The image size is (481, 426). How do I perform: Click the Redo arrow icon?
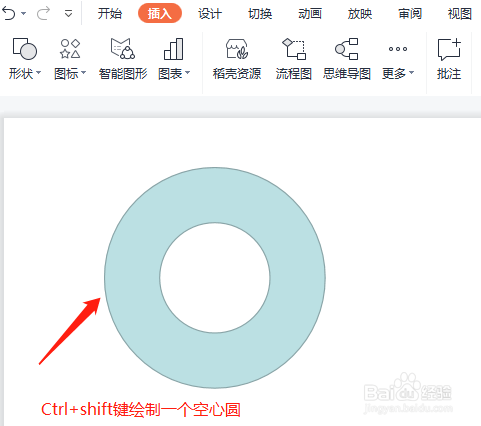point(43,14)
